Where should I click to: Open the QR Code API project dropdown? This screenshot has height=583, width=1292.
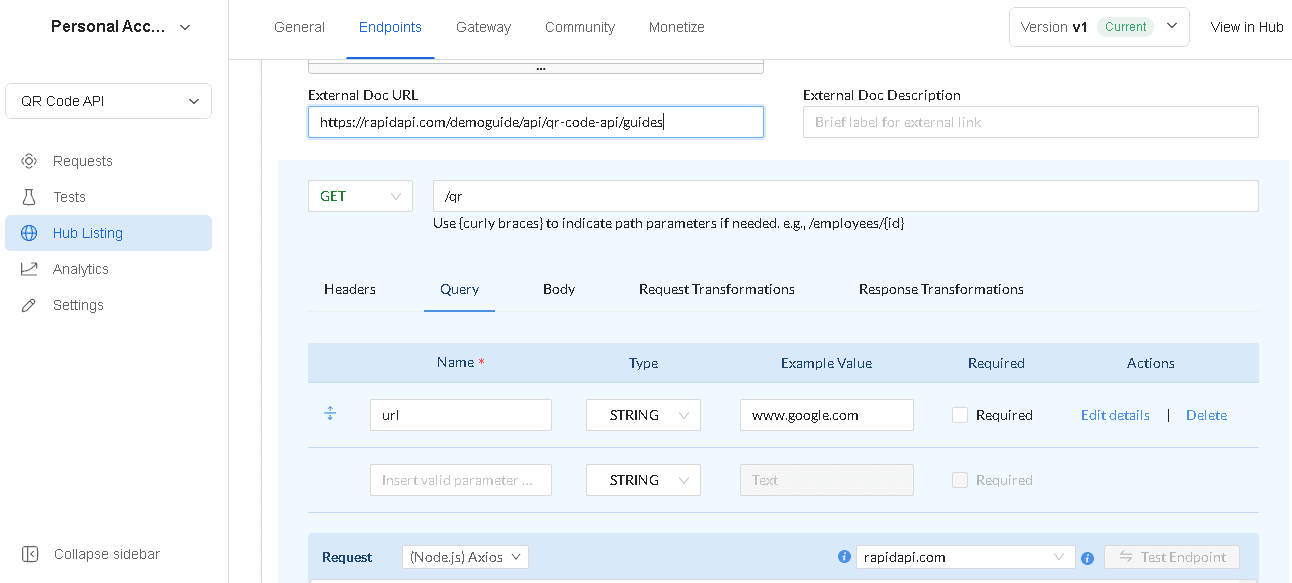pyautogui.click(x=108, y=101)
